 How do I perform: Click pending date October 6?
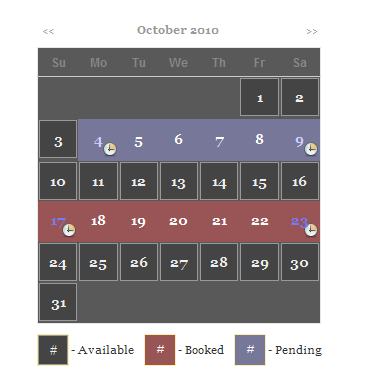pyautogui.click(x=178, y=139)
